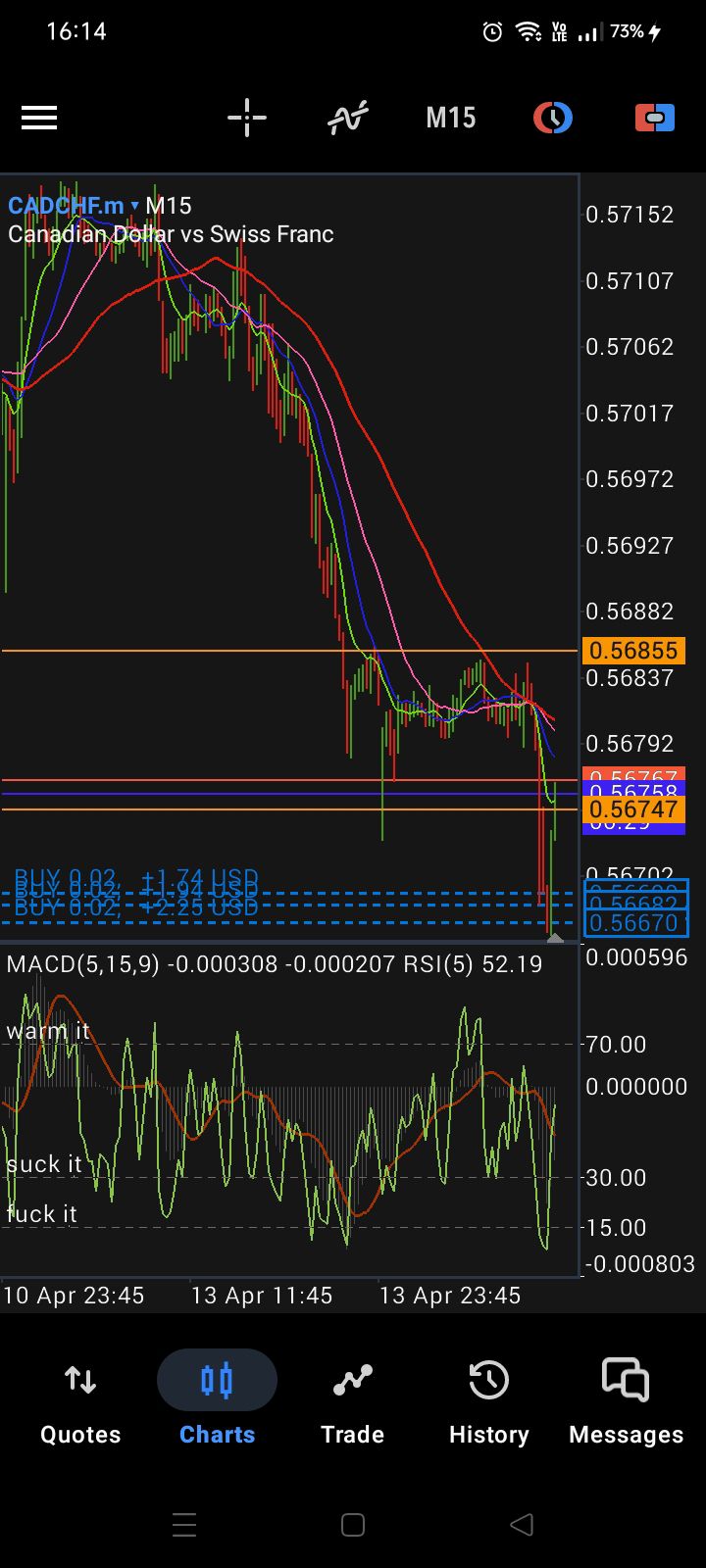Tap the MACD(5,15,9) indicator label

82,964
